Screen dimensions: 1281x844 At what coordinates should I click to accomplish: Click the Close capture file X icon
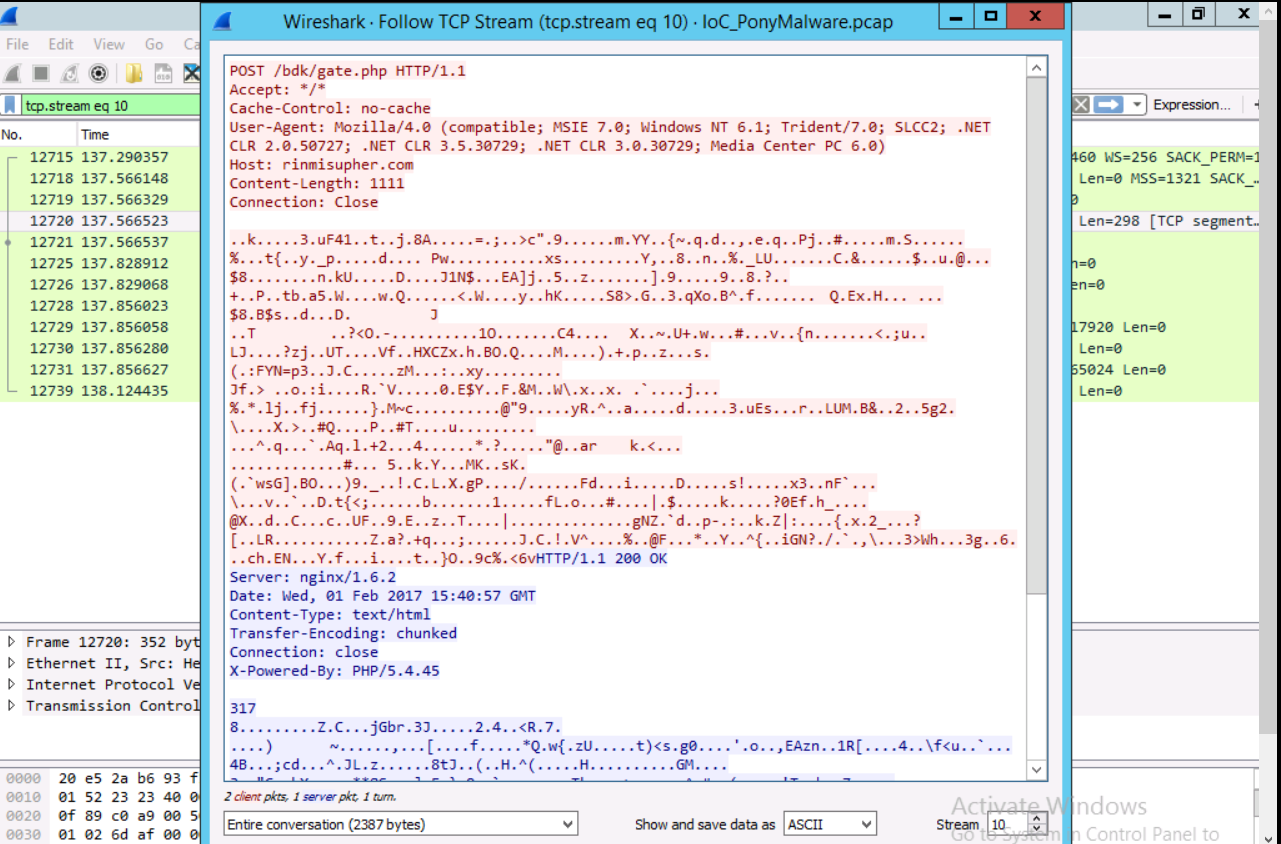(191, 73)
